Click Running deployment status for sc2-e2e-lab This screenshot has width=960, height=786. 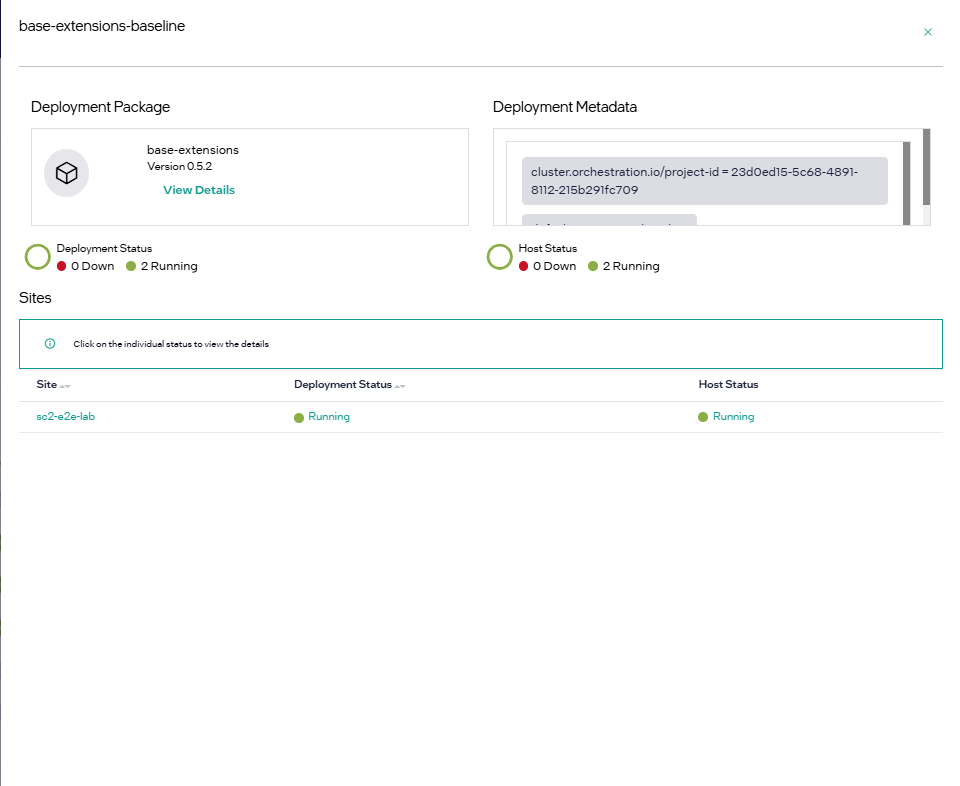click(328, 417)
